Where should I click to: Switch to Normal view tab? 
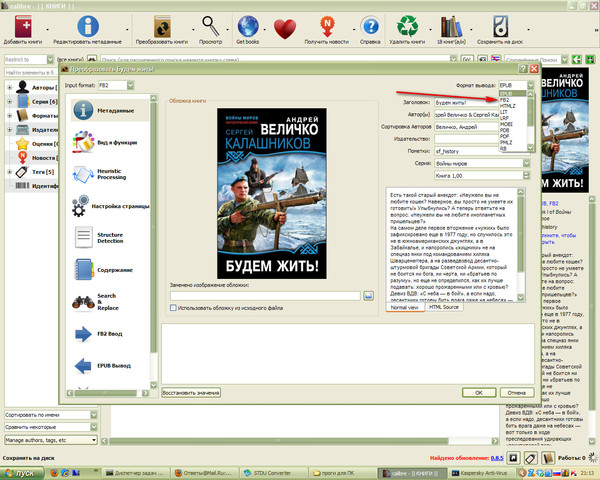405,307
